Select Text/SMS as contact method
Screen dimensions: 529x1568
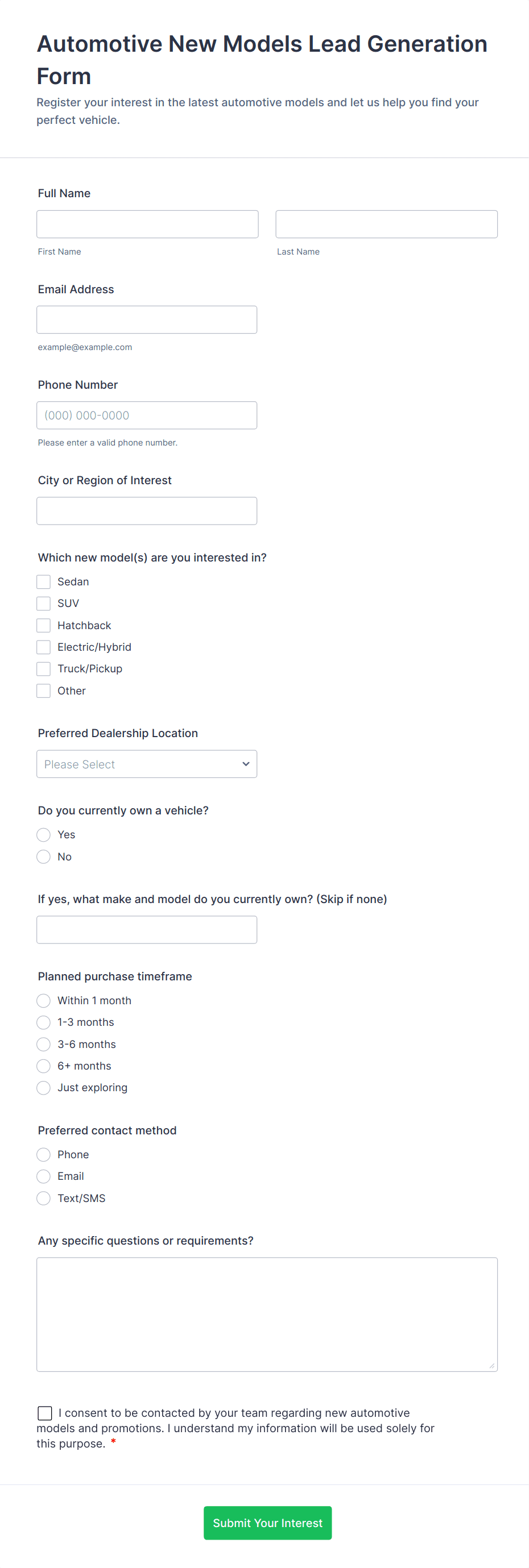(43, 1199)
